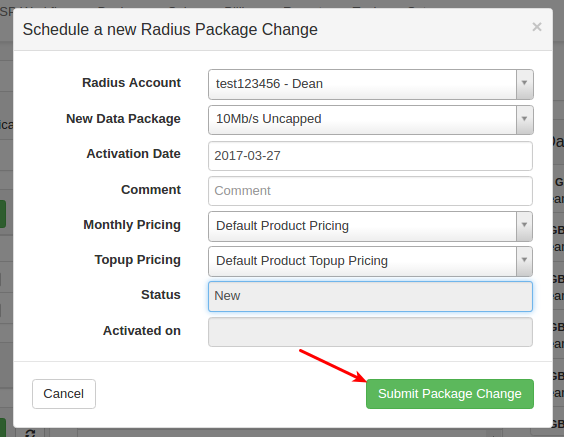Select the Status field showing New
The image size is (564, 437).
370,296
